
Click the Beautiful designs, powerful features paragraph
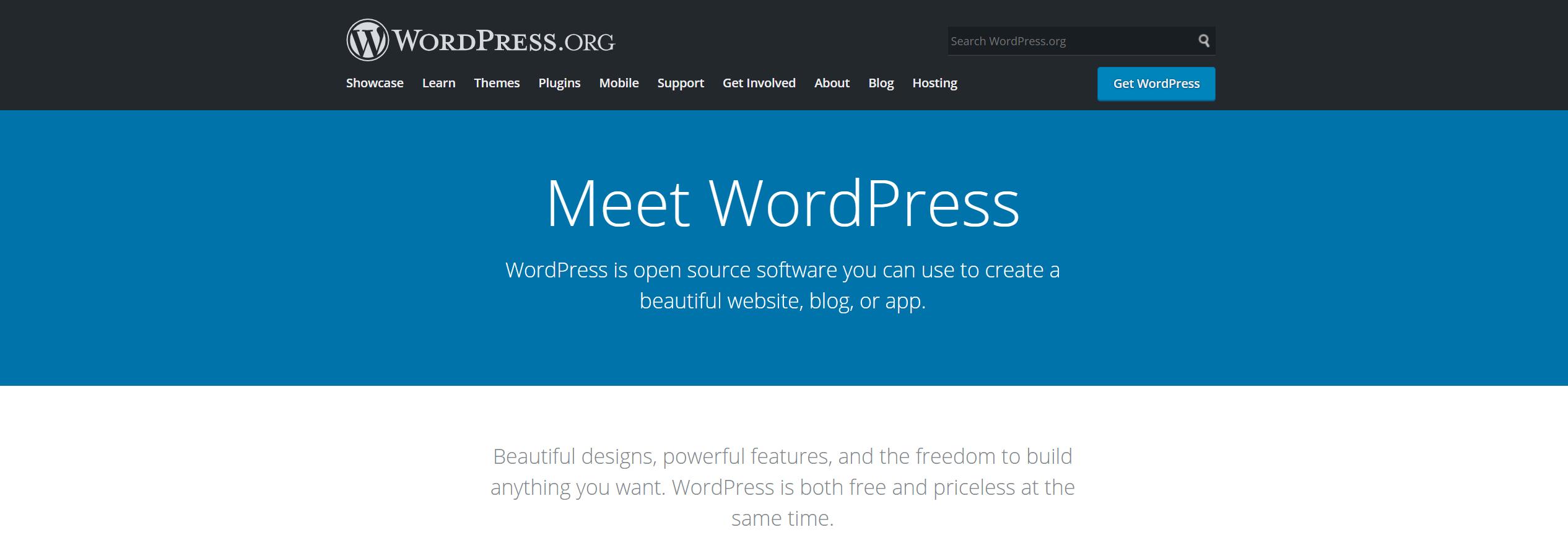pos(783,487)
